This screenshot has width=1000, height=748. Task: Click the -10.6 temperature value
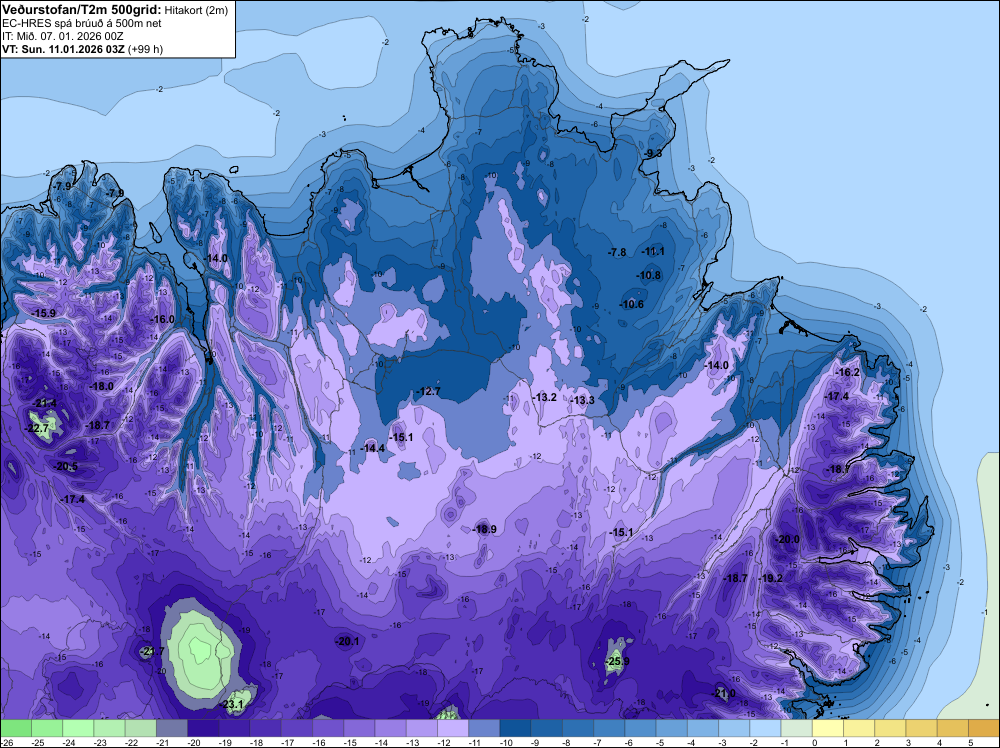[x=632, y=304]
